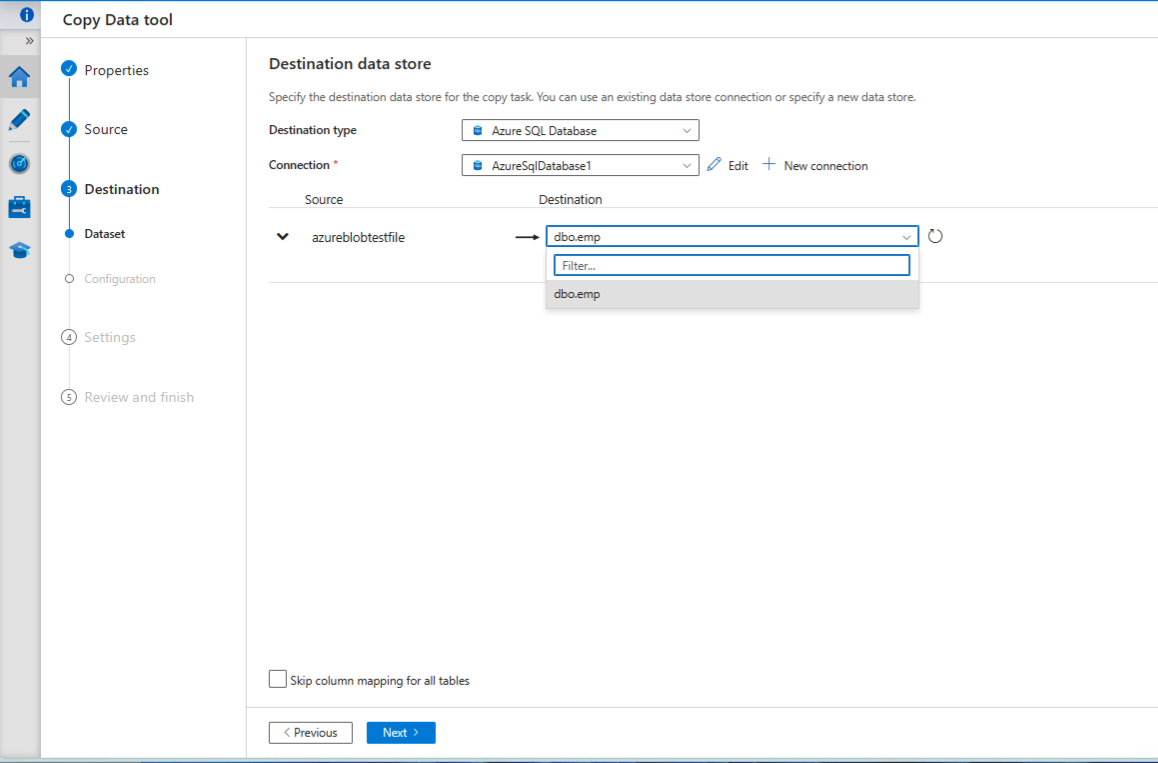Open the Manage toolbox icon in sidebar
The width and height of the screenshot is (1158, 763).
(20, 207)
